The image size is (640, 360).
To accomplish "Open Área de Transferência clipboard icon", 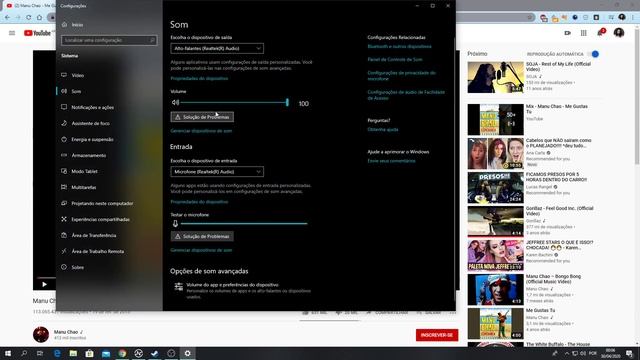I will [x=64, y=235].
